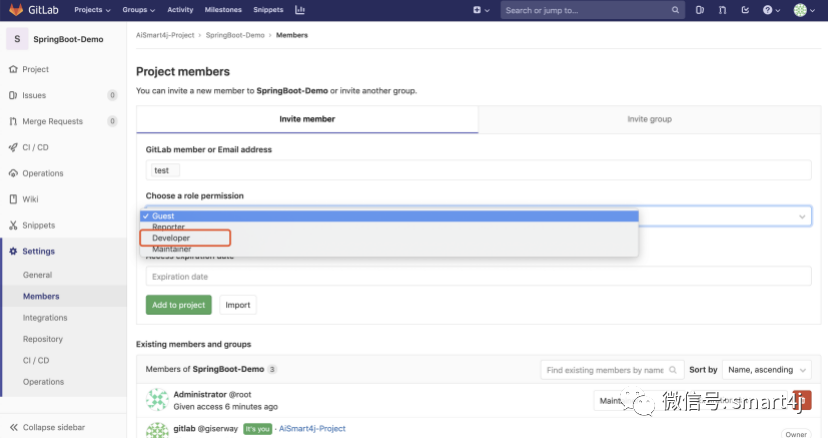Switch to Invite member tab
The width and height of the screenshot is (830, 440).
307,119
